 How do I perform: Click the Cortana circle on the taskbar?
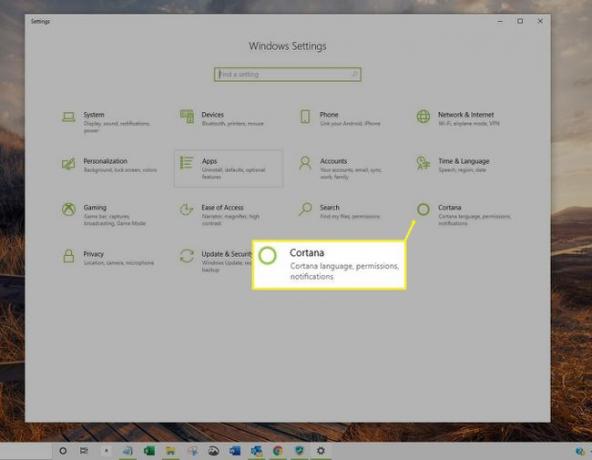[63, 451]
